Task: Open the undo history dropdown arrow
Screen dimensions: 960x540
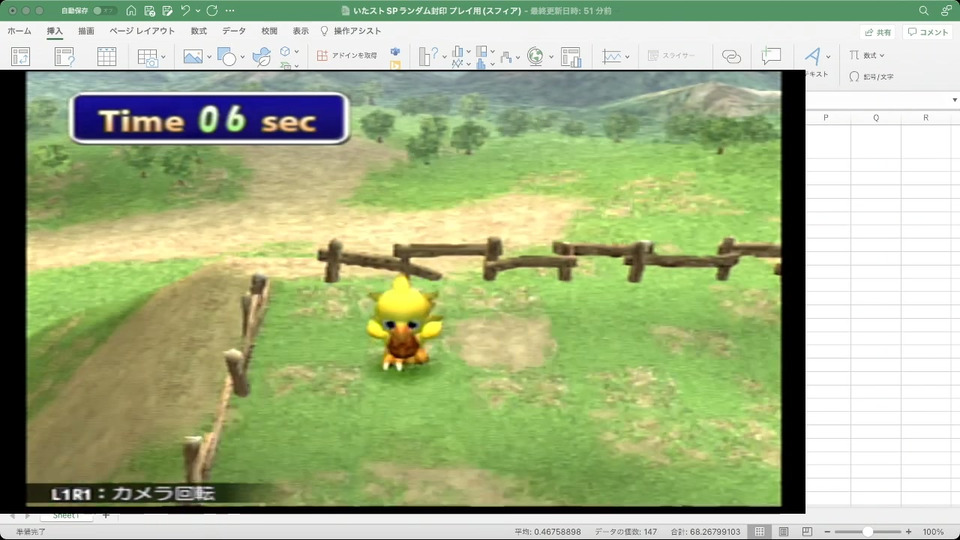Action: click(198, 10)
